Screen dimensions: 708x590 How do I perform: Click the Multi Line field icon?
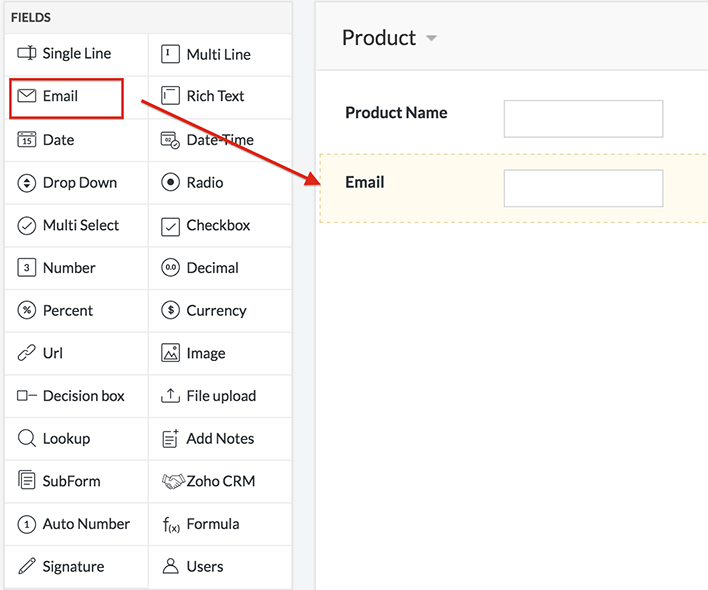tap(170, 54)
